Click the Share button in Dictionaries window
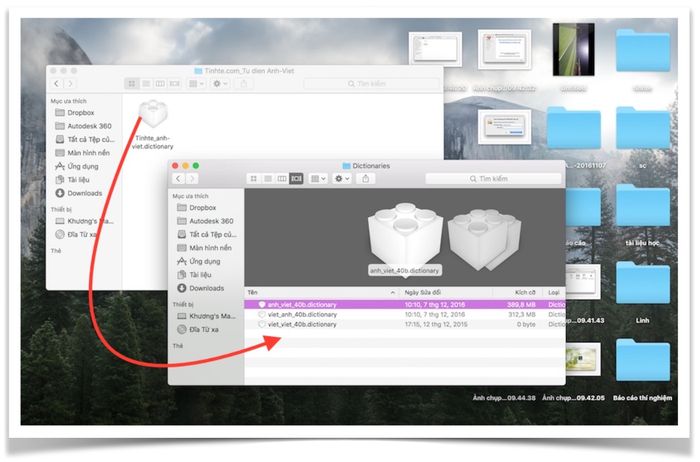 367,178
